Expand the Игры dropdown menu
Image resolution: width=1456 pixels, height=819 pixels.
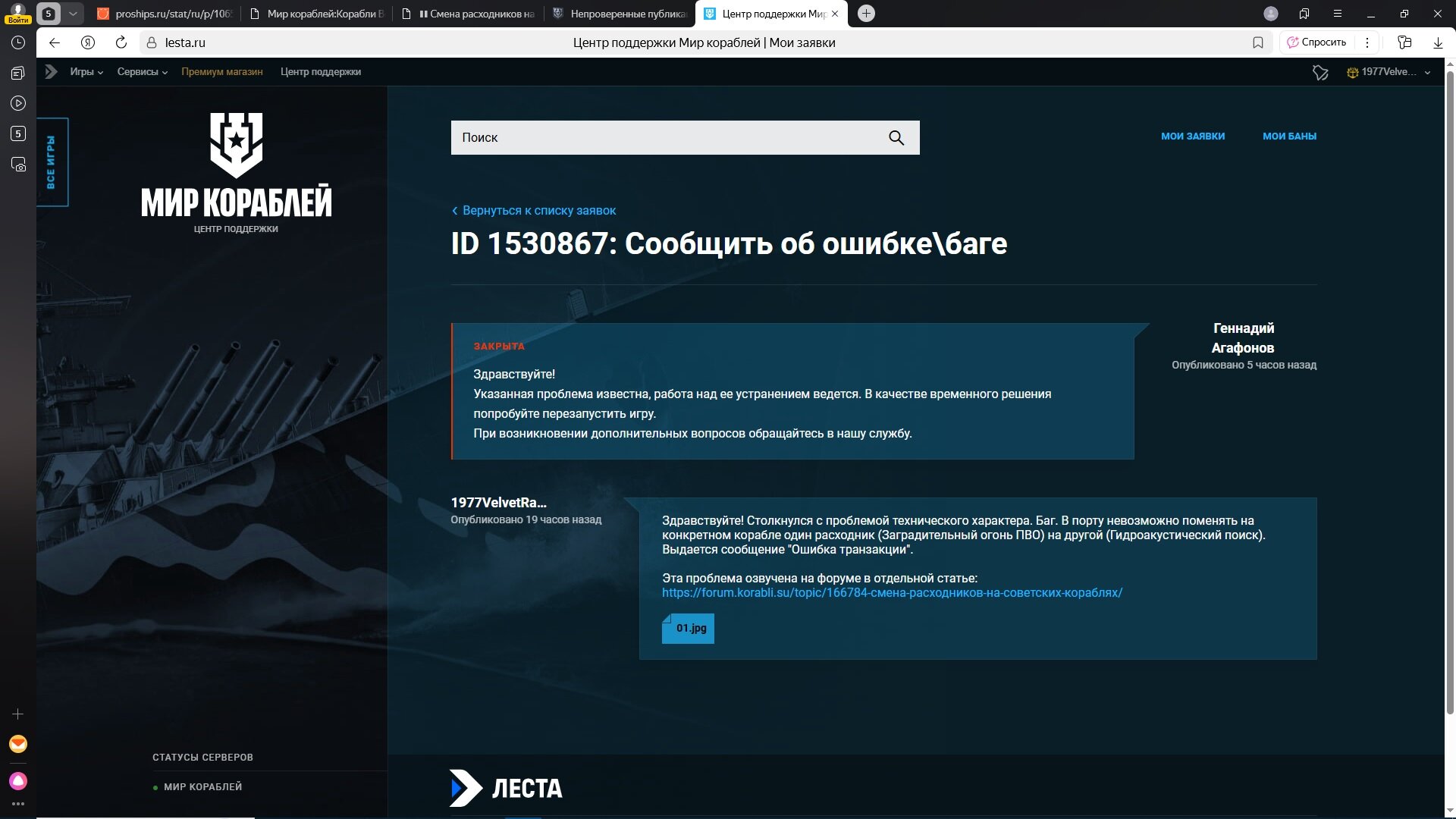86,72
